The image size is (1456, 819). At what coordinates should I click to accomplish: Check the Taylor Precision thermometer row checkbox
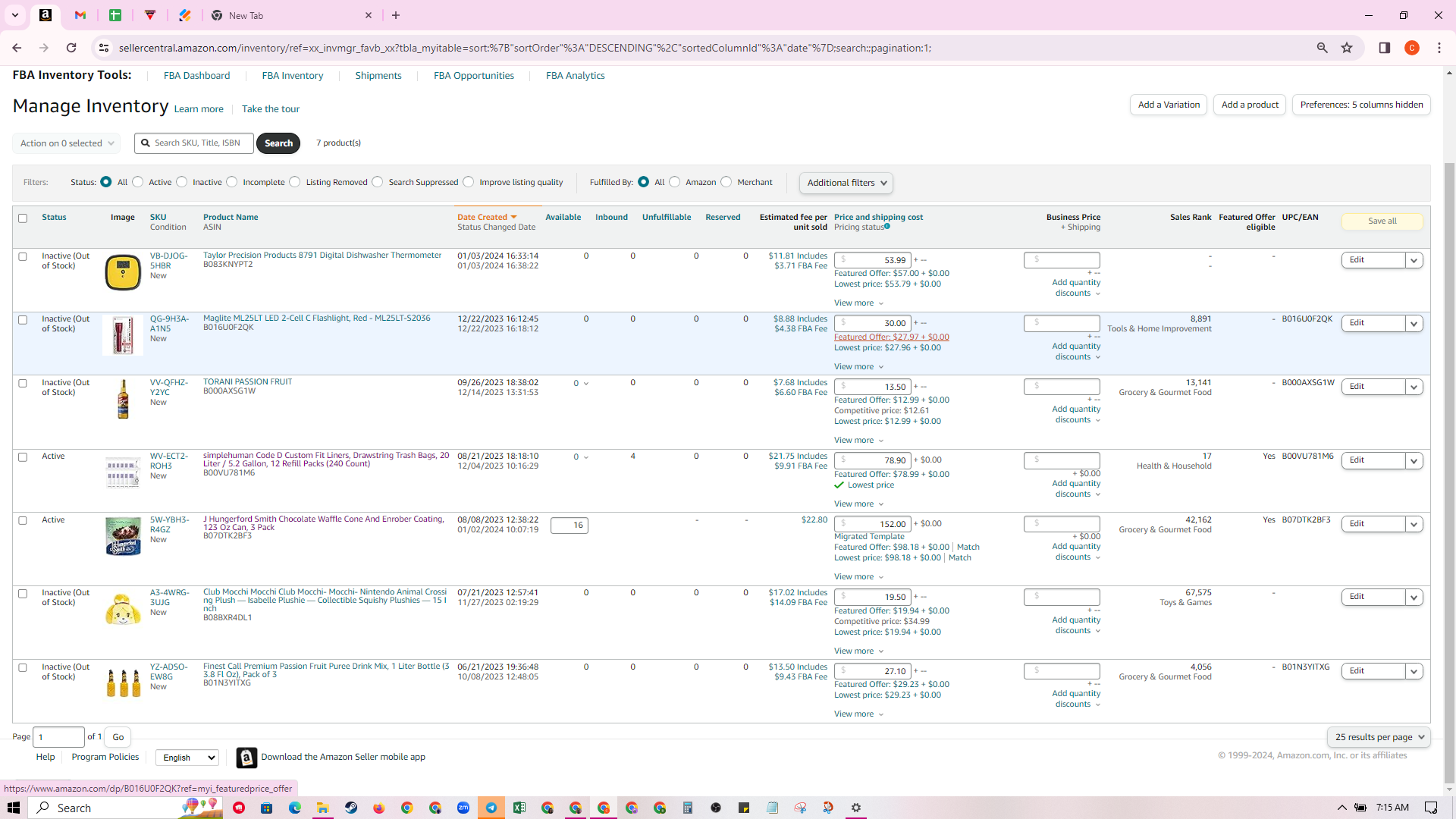[23, 256]
